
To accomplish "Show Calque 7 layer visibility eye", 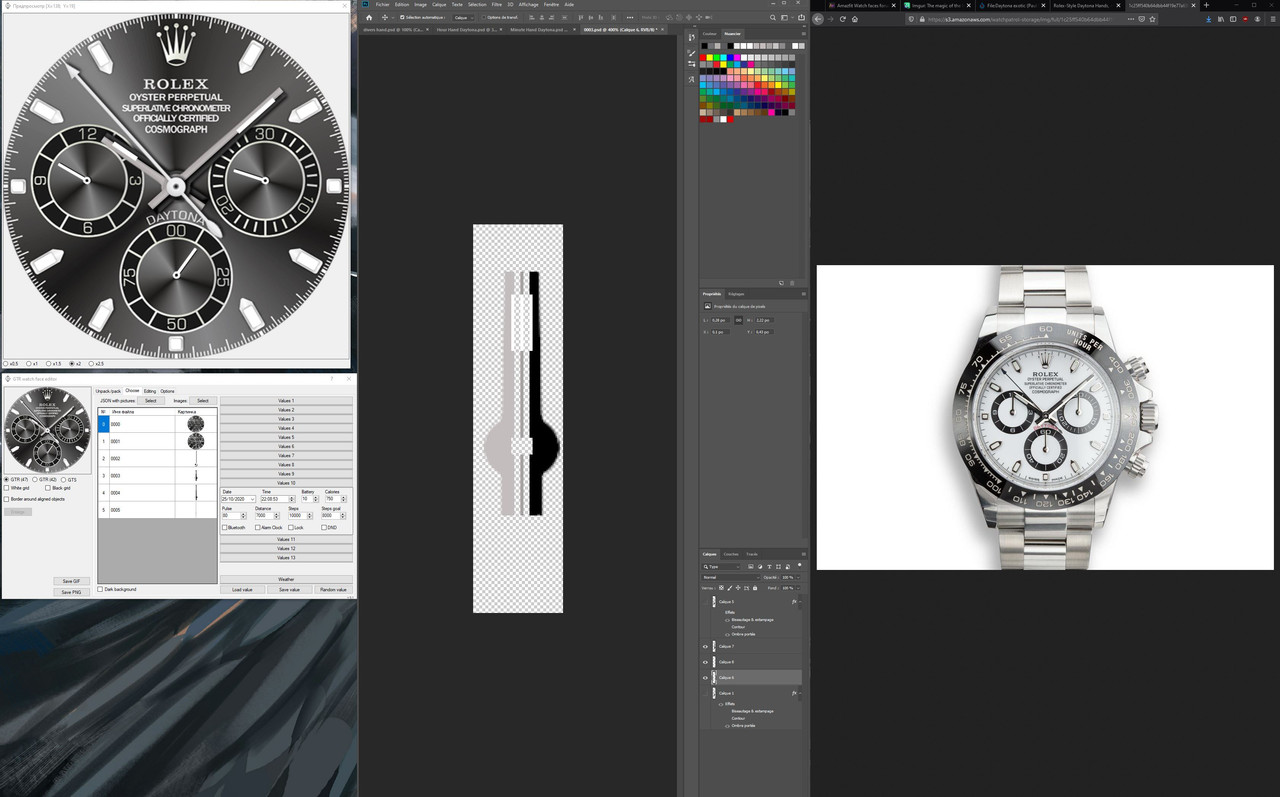I will click(705, 646).
